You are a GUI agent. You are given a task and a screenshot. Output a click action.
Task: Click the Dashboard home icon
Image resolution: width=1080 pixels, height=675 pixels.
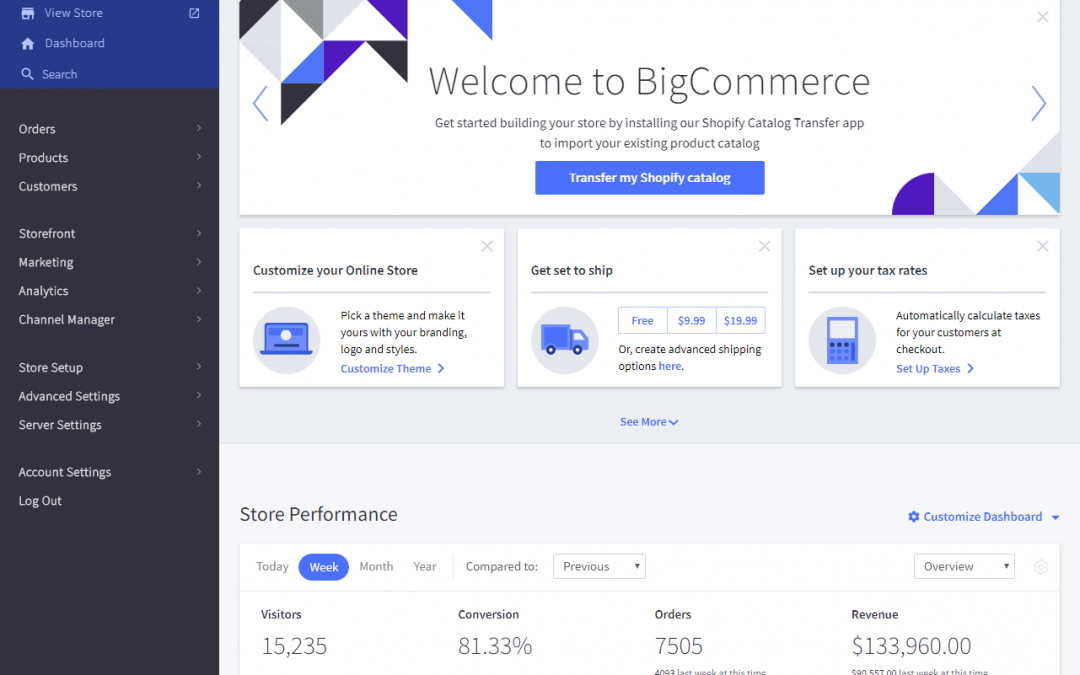[x=28, y=43]
